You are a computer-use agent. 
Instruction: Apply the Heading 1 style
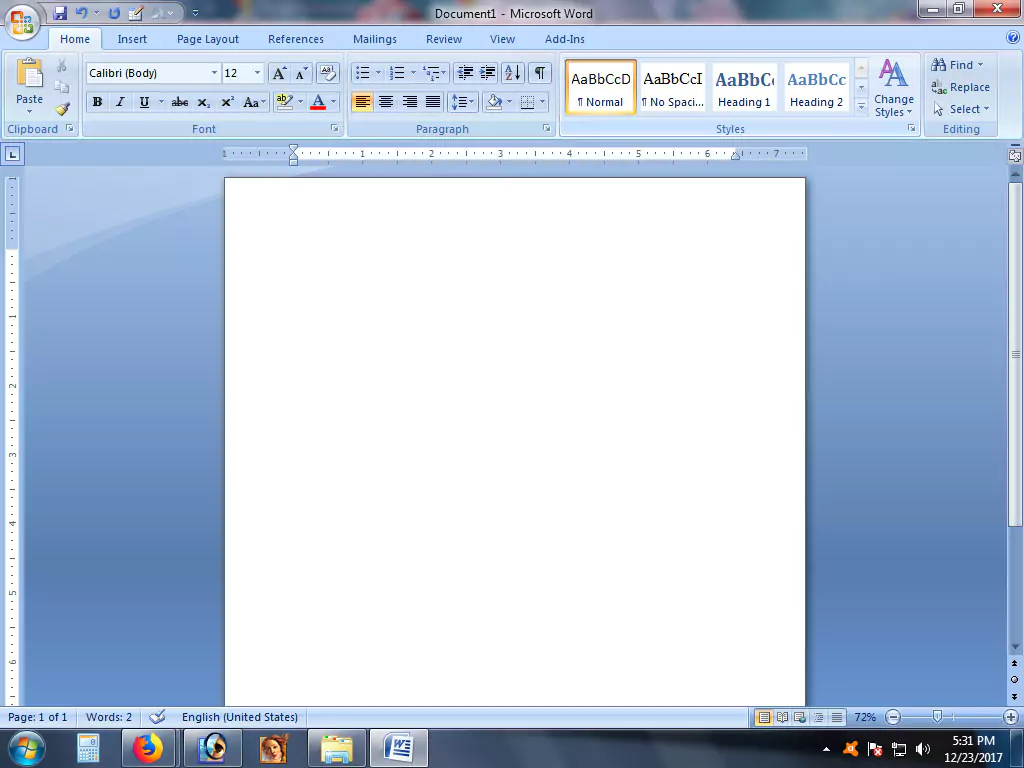pyautogui.click(x=744, y=87)
